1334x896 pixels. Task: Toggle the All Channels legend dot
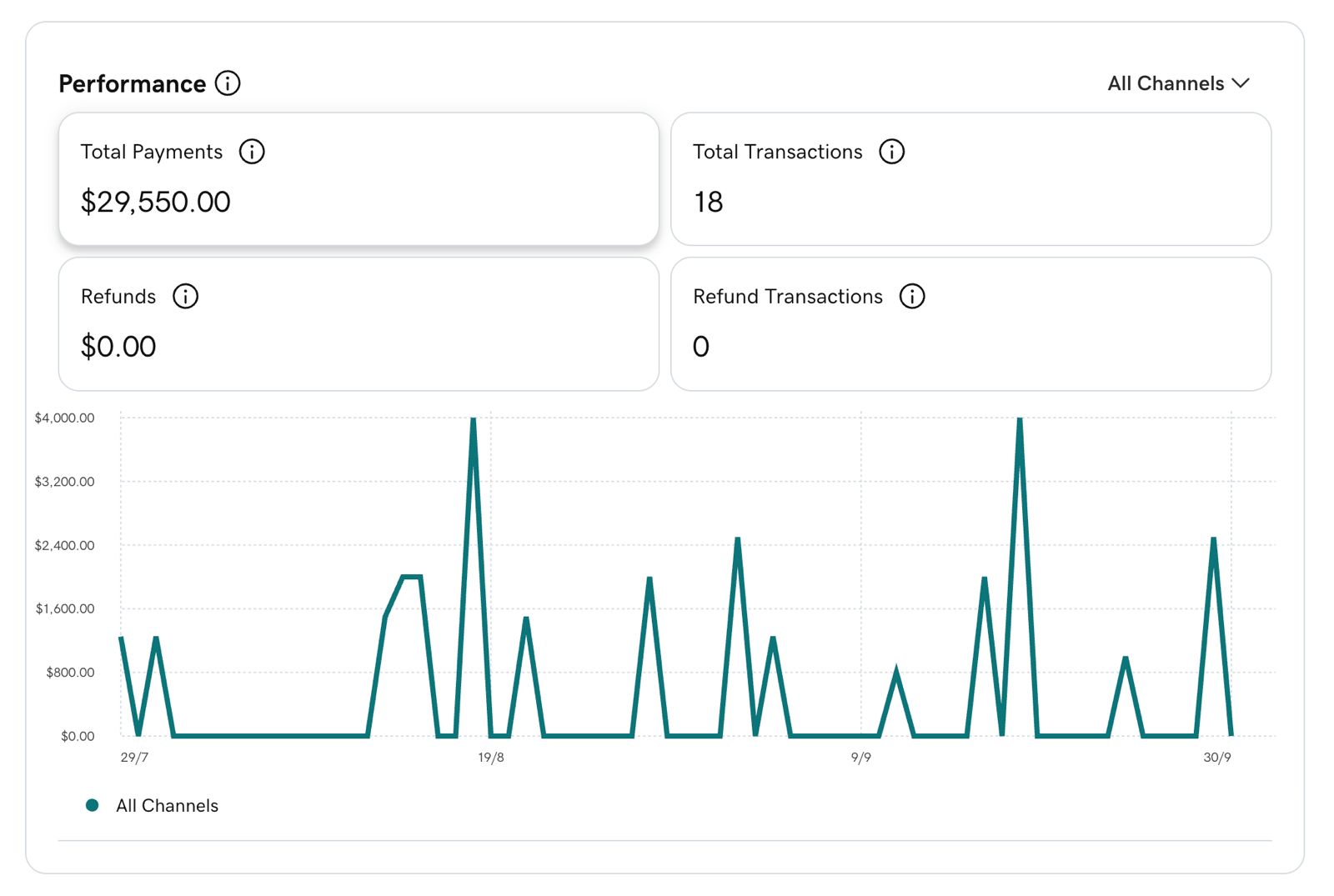coord(93,805)
